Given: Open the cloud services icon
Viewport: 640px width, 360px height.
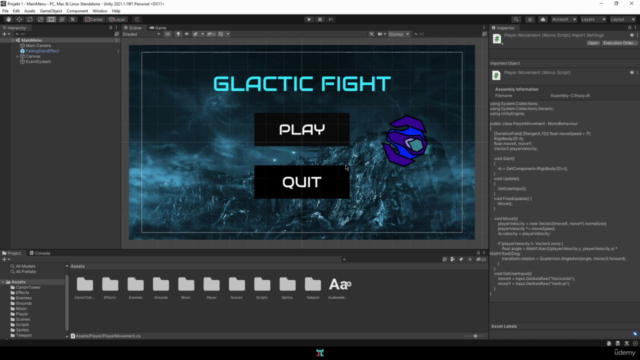Looking at the screenshot, I should 543,19.
